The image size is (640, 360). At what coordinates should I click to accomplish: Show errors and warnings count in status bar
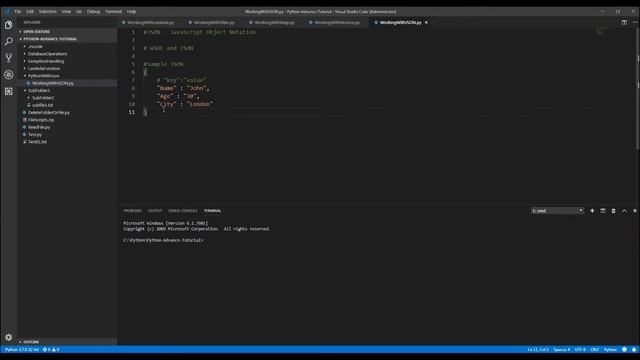[51, 349]
